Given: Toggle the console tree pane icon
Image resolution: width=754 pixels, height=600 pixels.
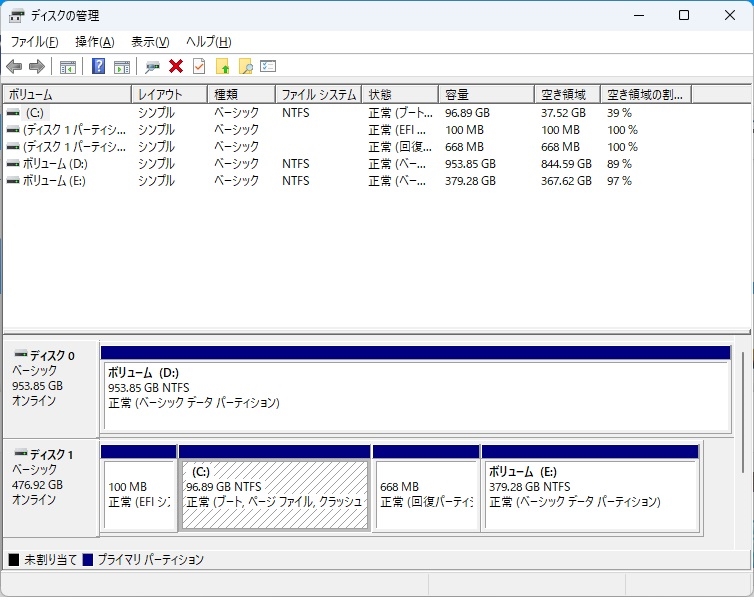Looking at the screenshot, I should (x=68, y=67).
